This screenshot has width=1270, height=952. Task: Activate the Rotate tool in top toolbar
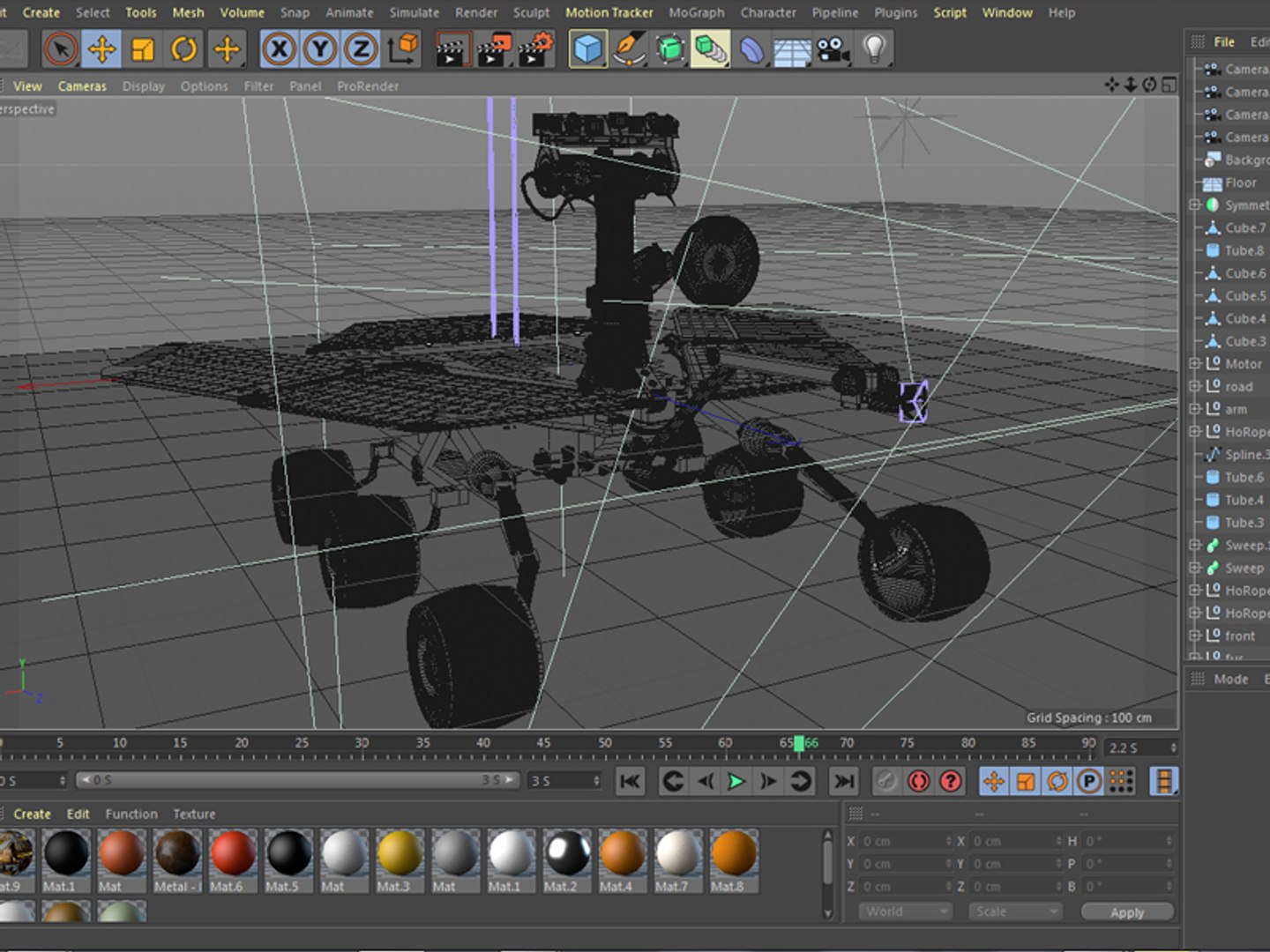(x=183, y=49)
